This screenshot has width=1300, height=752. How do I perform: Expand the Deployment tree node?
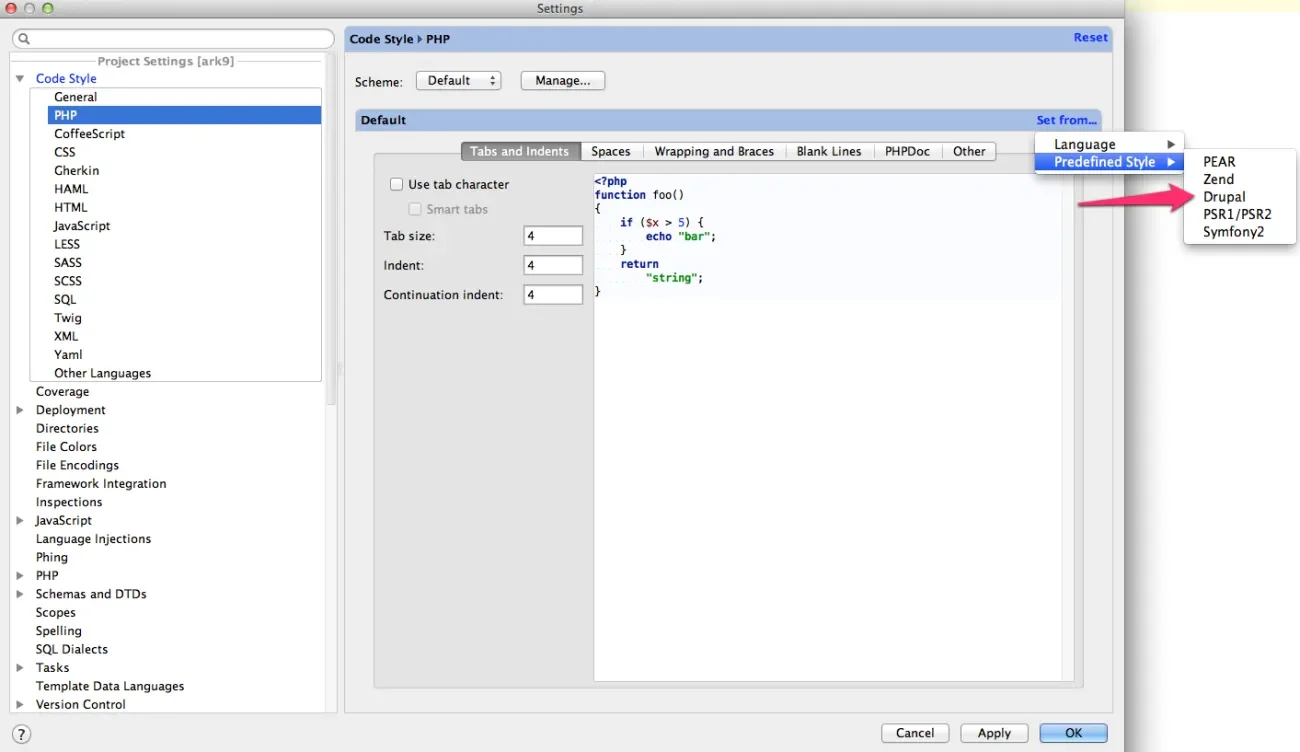tap(20, 410)
